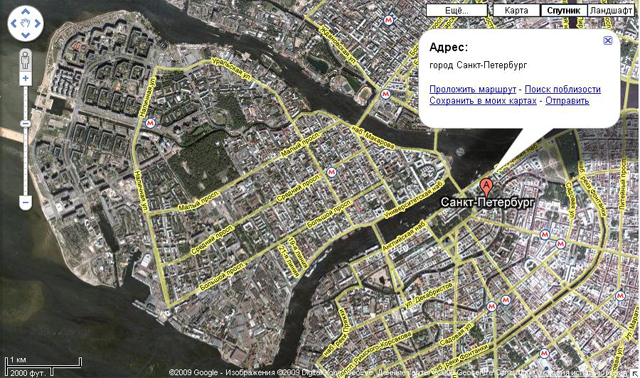Switch to Ландшафт terrain view

pos(611,11)
